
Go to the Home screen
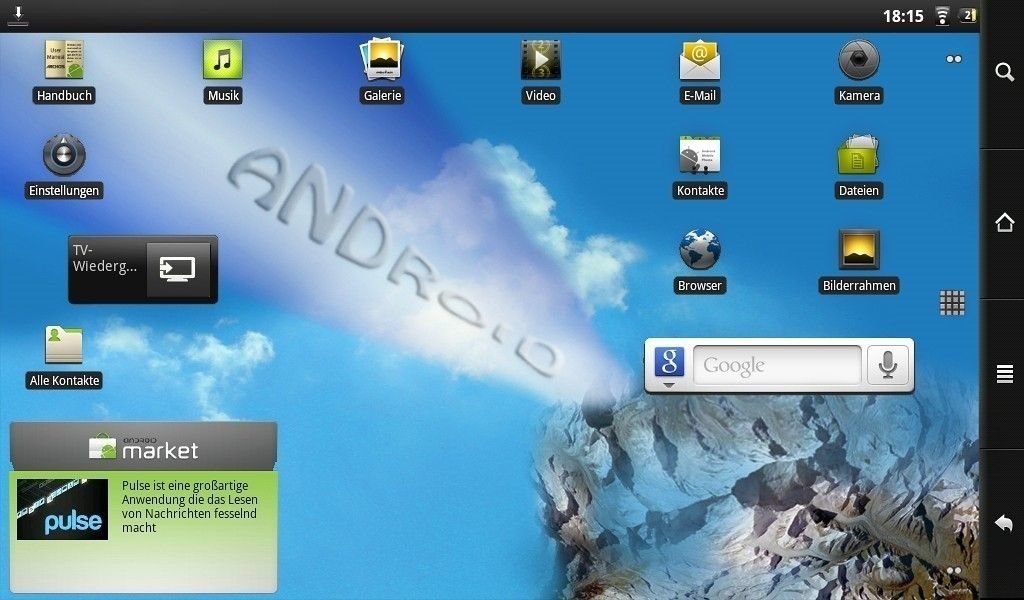(1004, 223)
